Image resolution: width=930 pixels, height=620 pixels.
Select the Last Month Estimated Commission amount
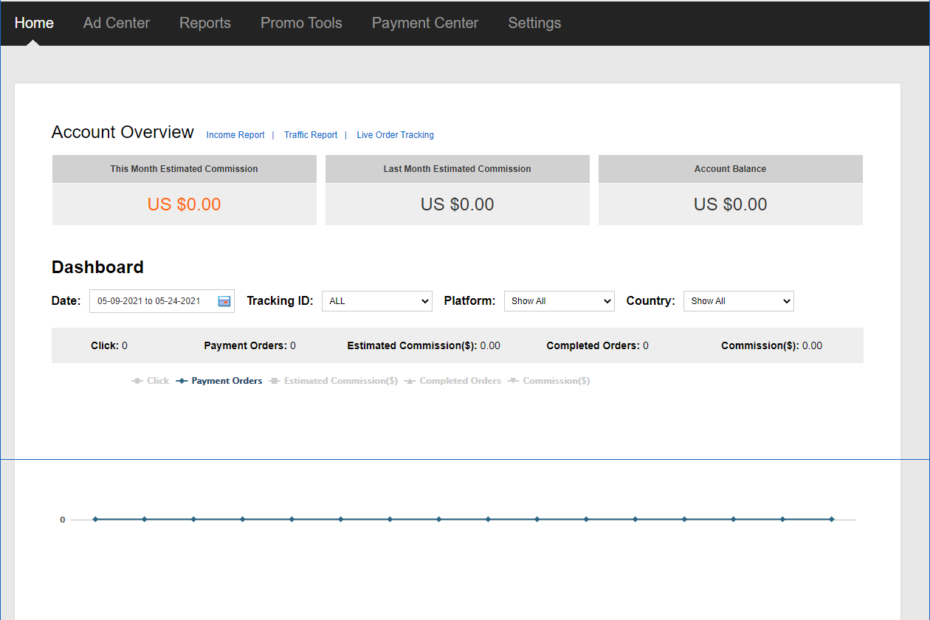[x=457, y=204]
